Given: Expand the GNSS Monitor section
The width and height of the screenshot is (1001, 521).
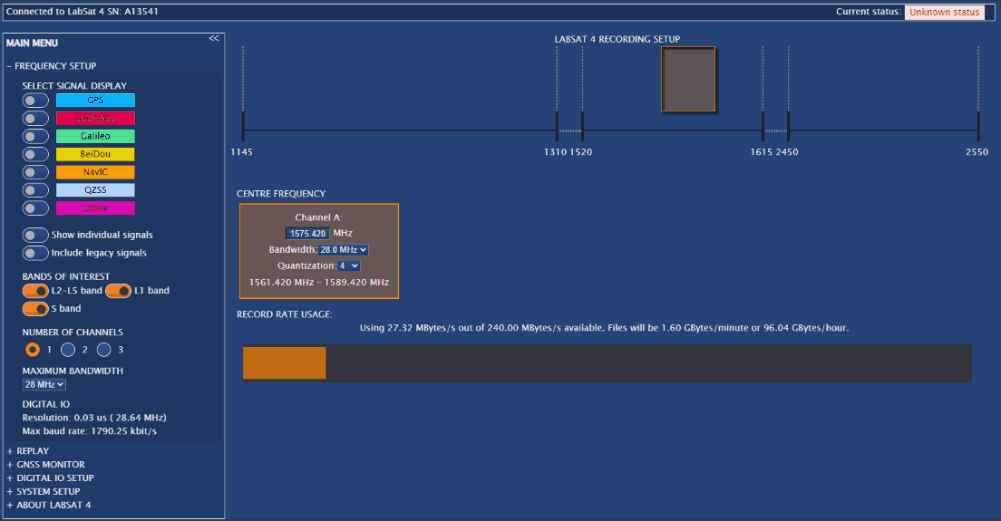Looking at the screenshot, I should click(x=46, y=464).
